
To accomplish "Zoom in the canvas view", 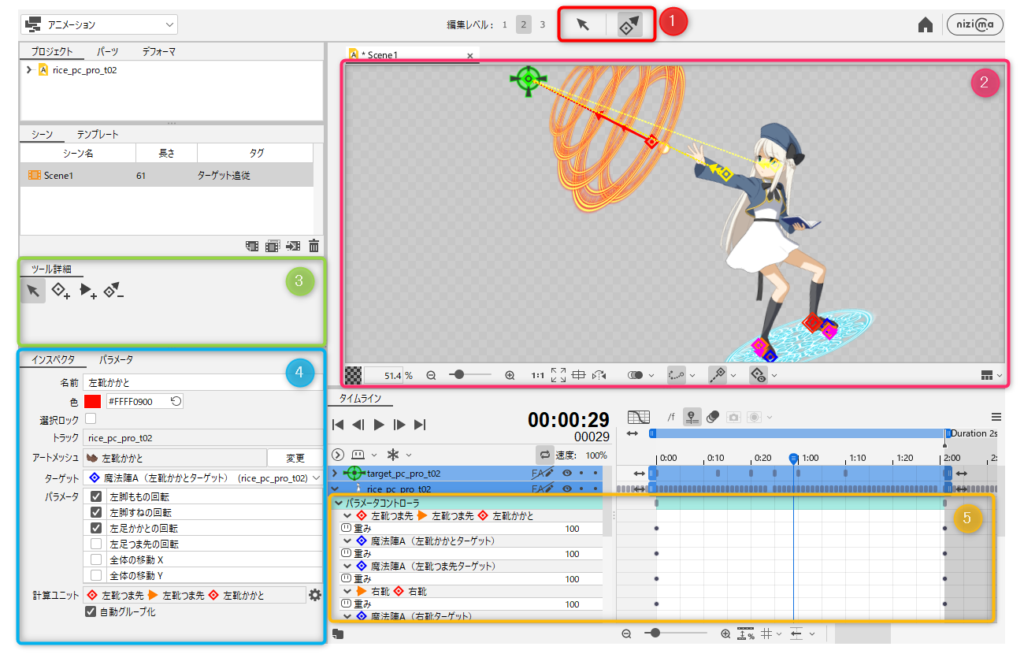I will tap(509, 376).
